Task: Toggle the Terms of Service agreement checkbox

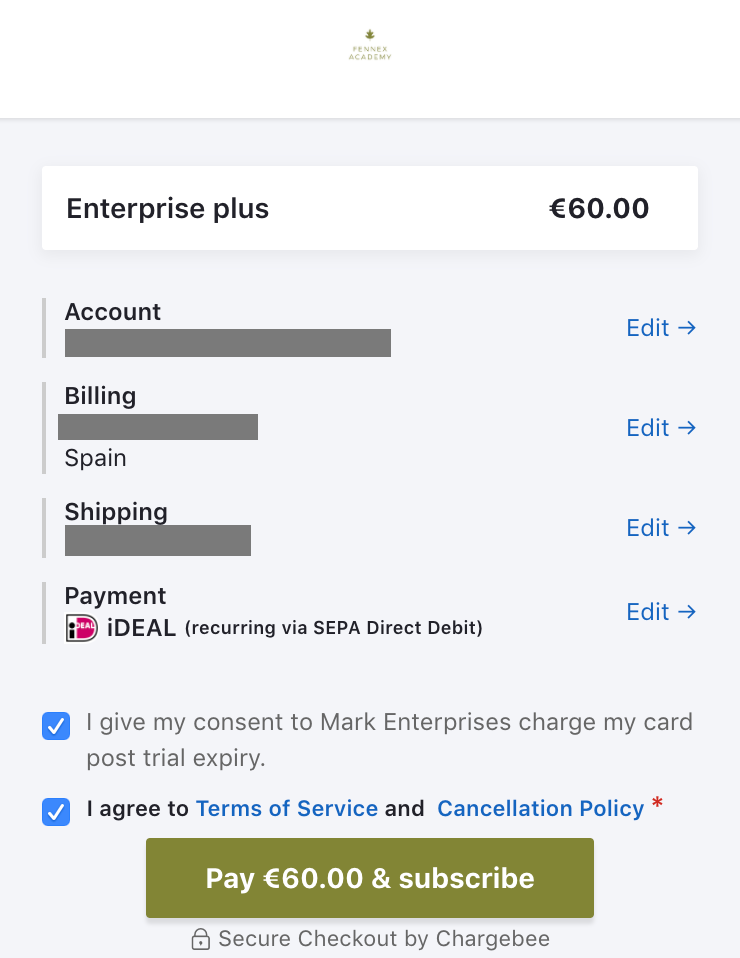Action: [x=57, y=811]
